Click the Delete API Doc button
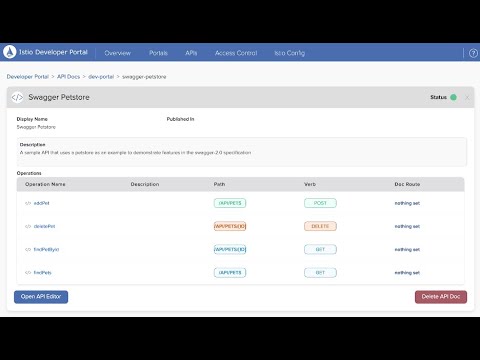 point(441,297)
